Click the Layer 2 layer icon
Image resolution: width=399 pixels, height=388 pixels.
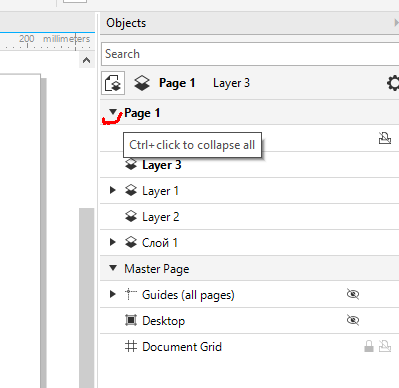[x=131, y=216]
